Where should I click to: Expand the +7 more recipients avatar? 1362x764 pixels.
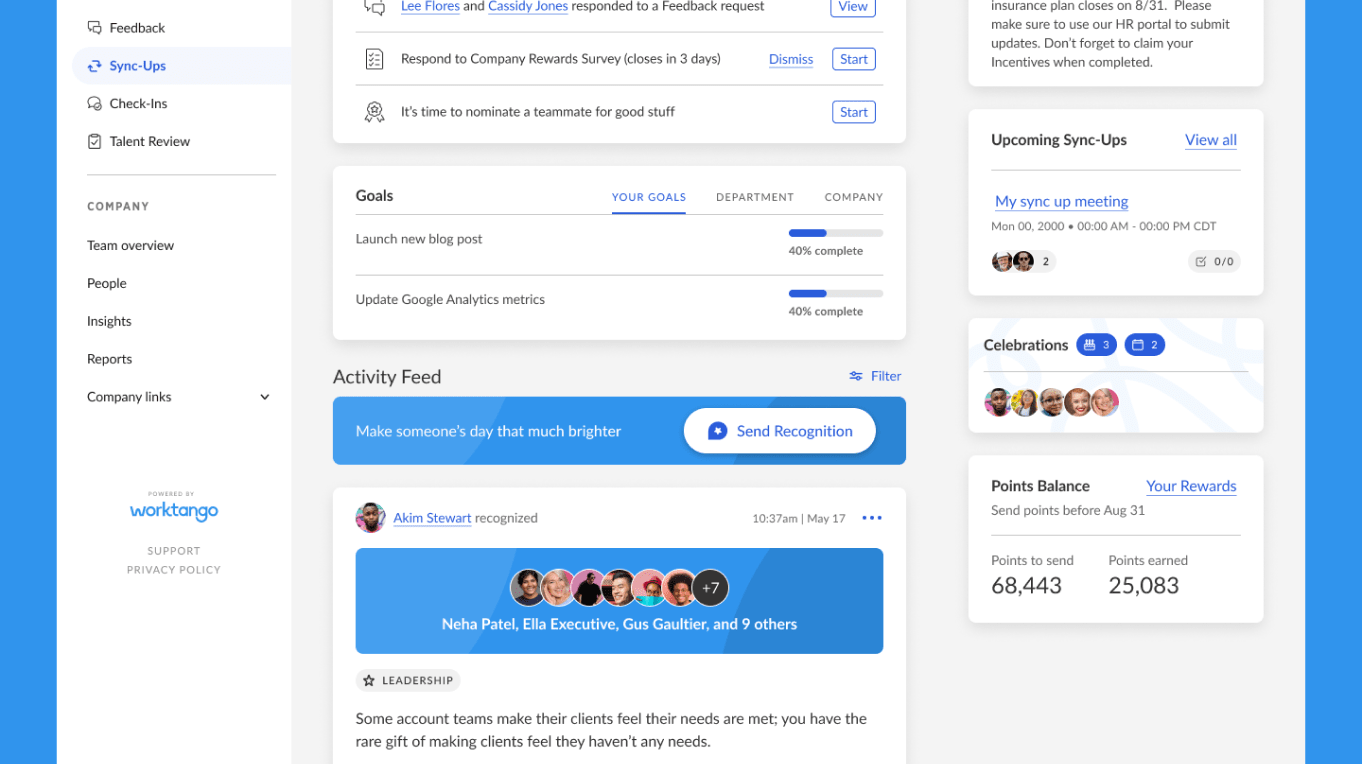click(x=710, y=588)
